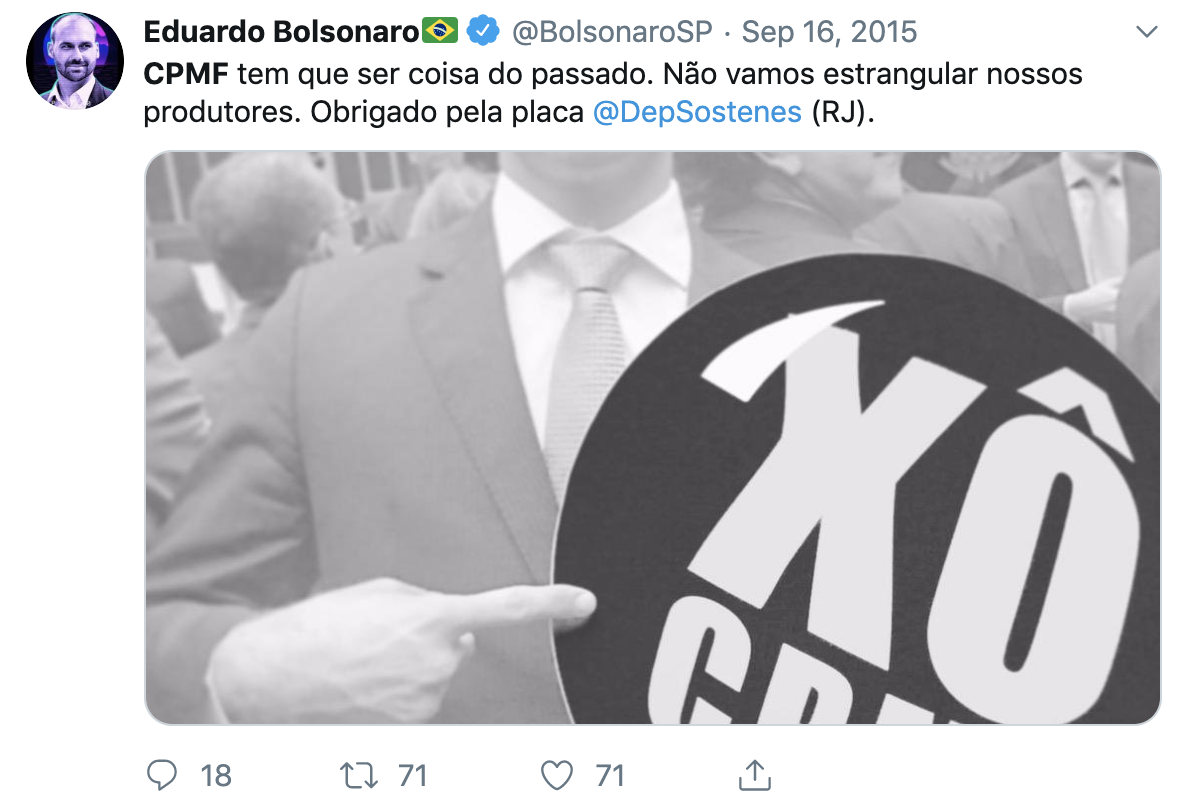Open the @DepSostenes mention link
Viewport: 1188px width, 810px height.
pyautogui.click(x=697, y=112)
